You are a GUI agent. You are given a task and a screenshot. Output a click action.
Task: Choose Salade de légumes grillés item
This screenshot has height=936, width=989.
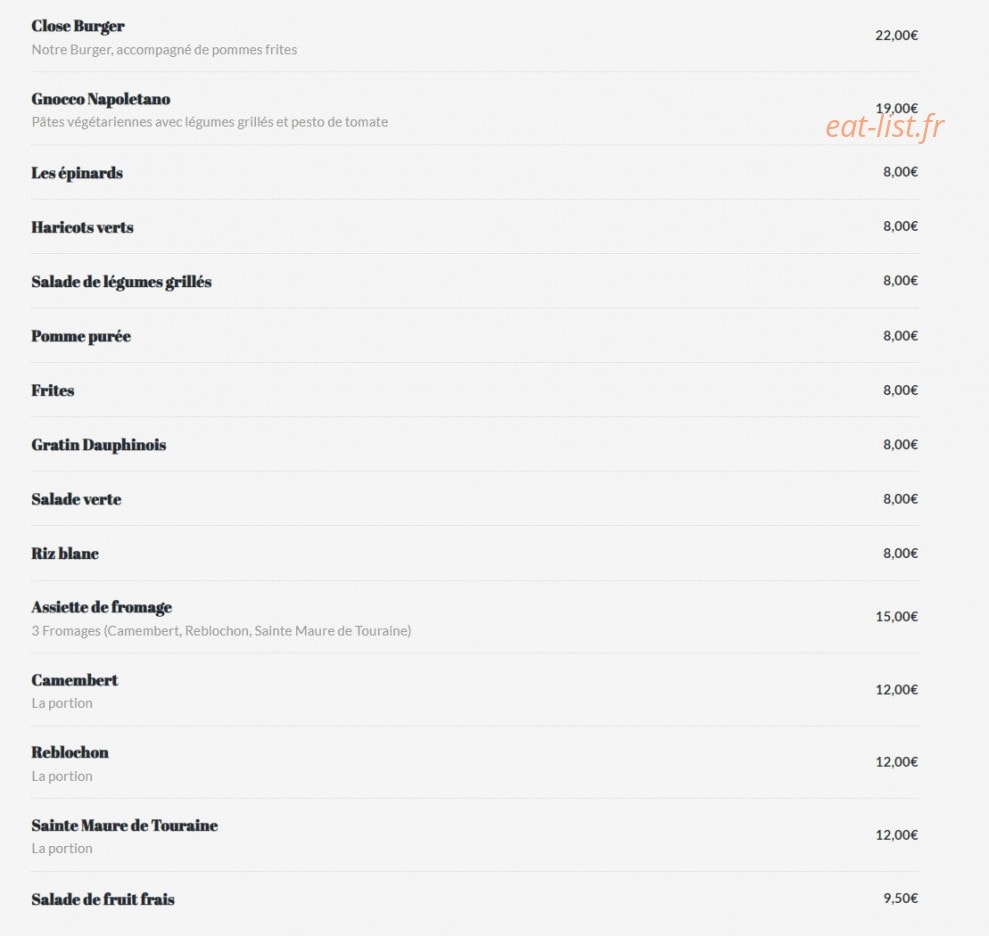(x=121, y=282)
